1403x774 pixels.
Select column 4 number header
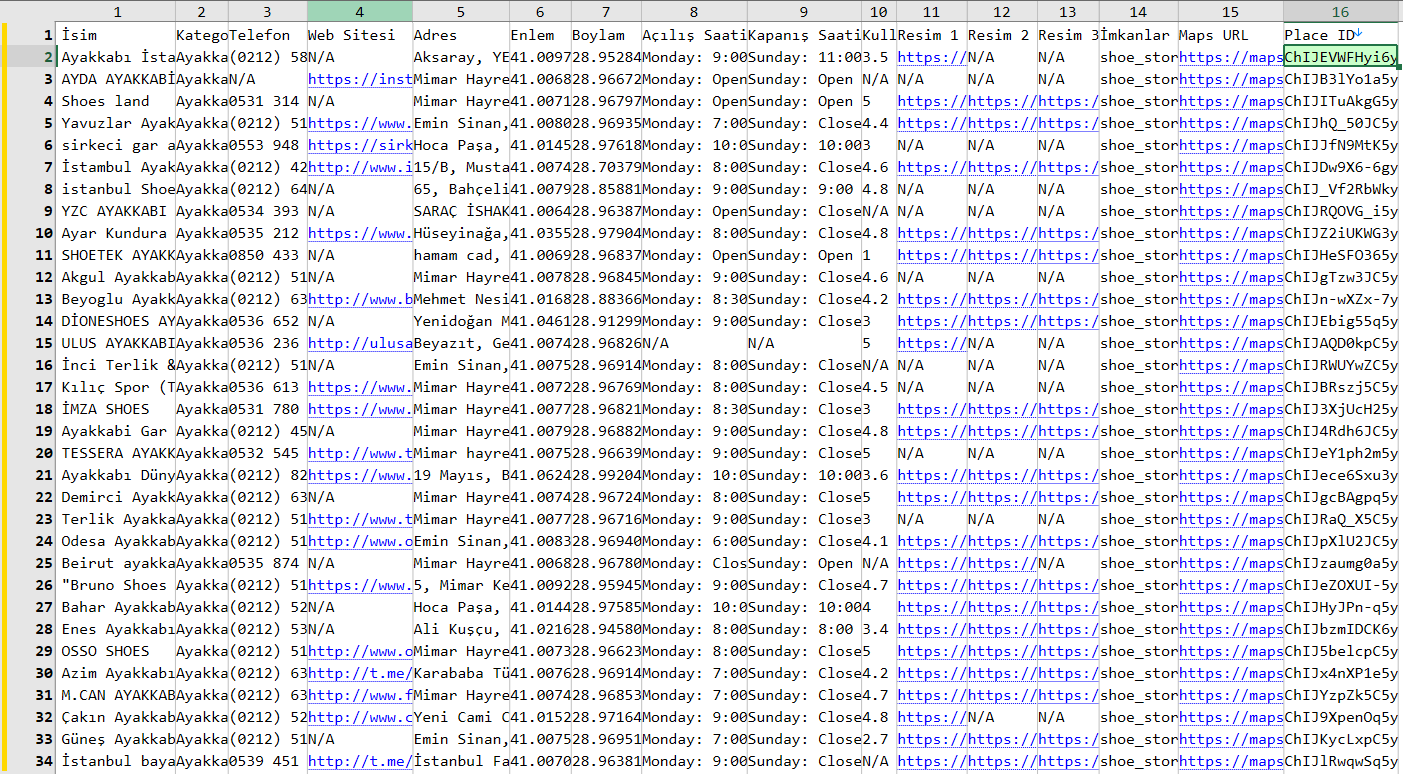(x=360, y=11)
